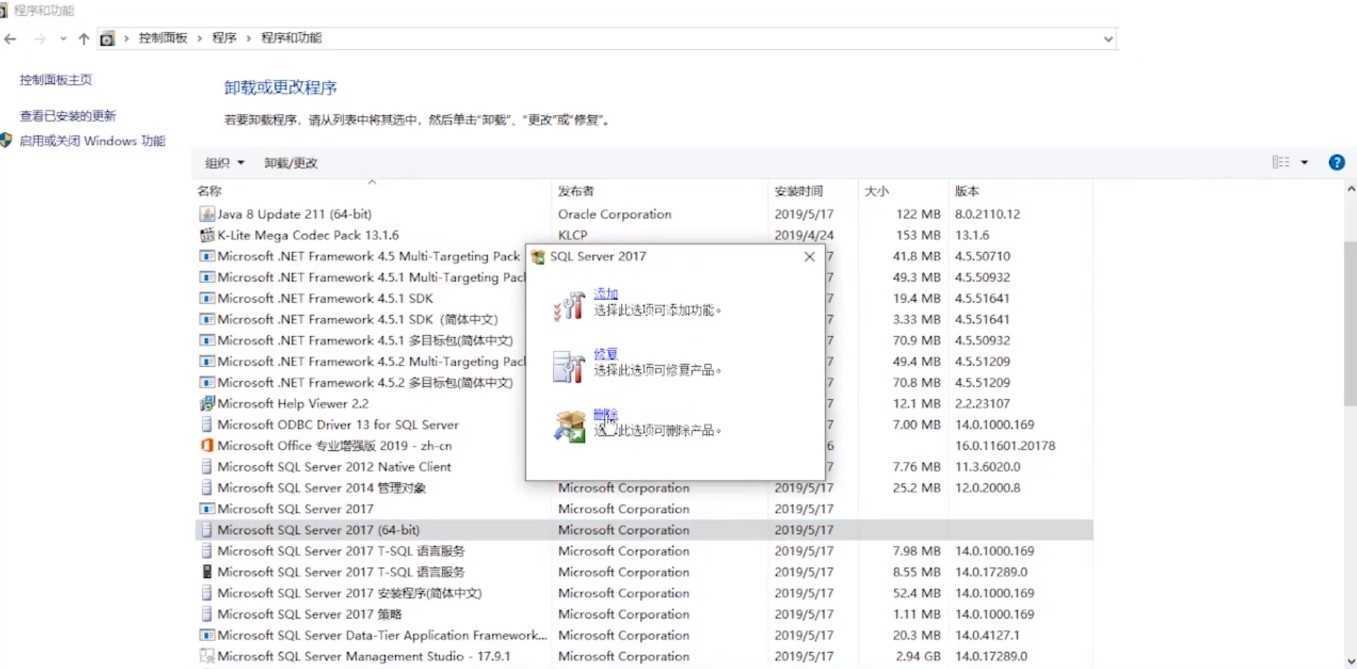Screen dimensions: 1357x669
Task: Click the forward navigation arrow
Action: pyautogui.click(x=40, y=39)
